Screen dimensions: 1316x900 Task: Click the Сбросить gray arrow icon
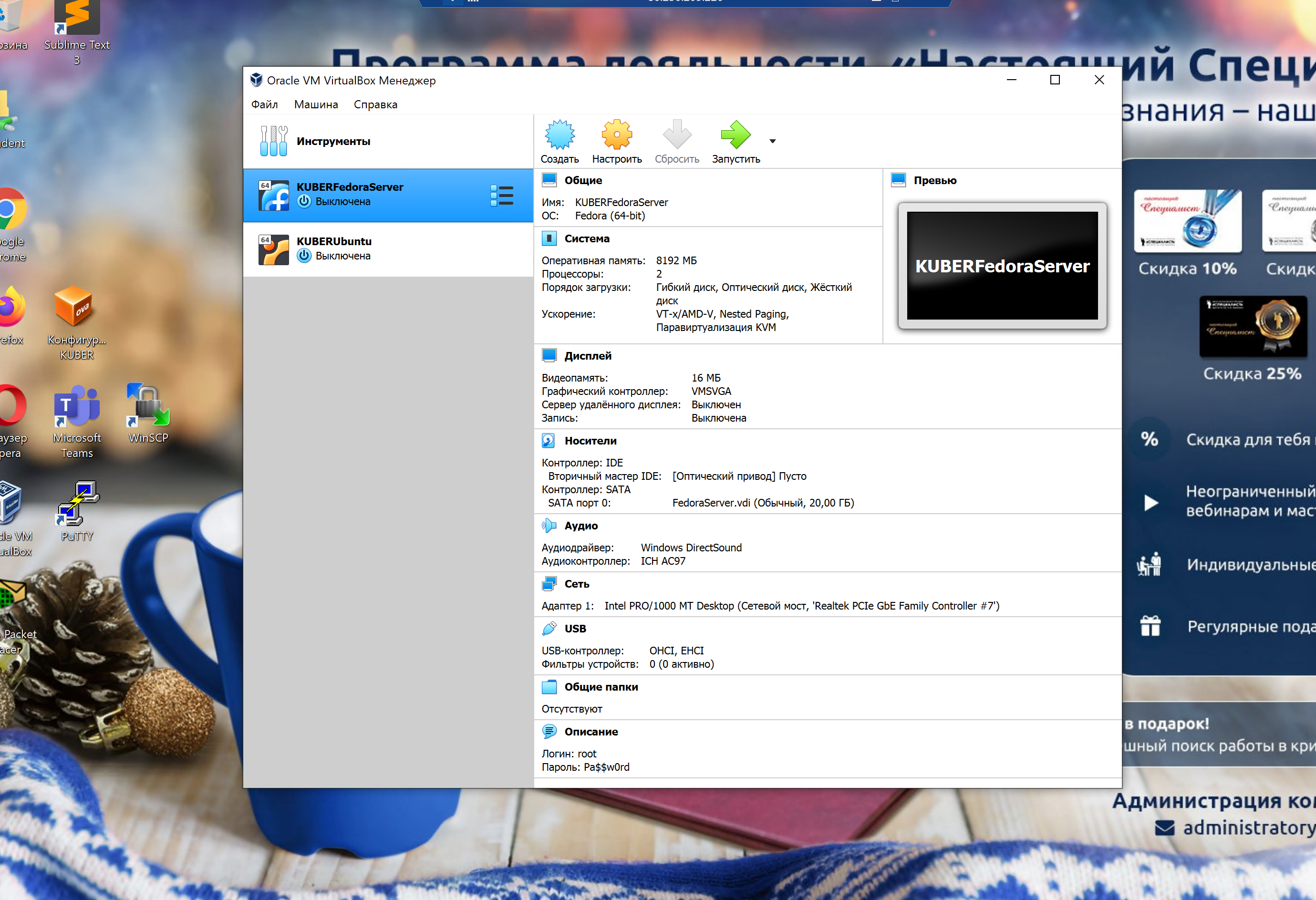pos(676,135)
